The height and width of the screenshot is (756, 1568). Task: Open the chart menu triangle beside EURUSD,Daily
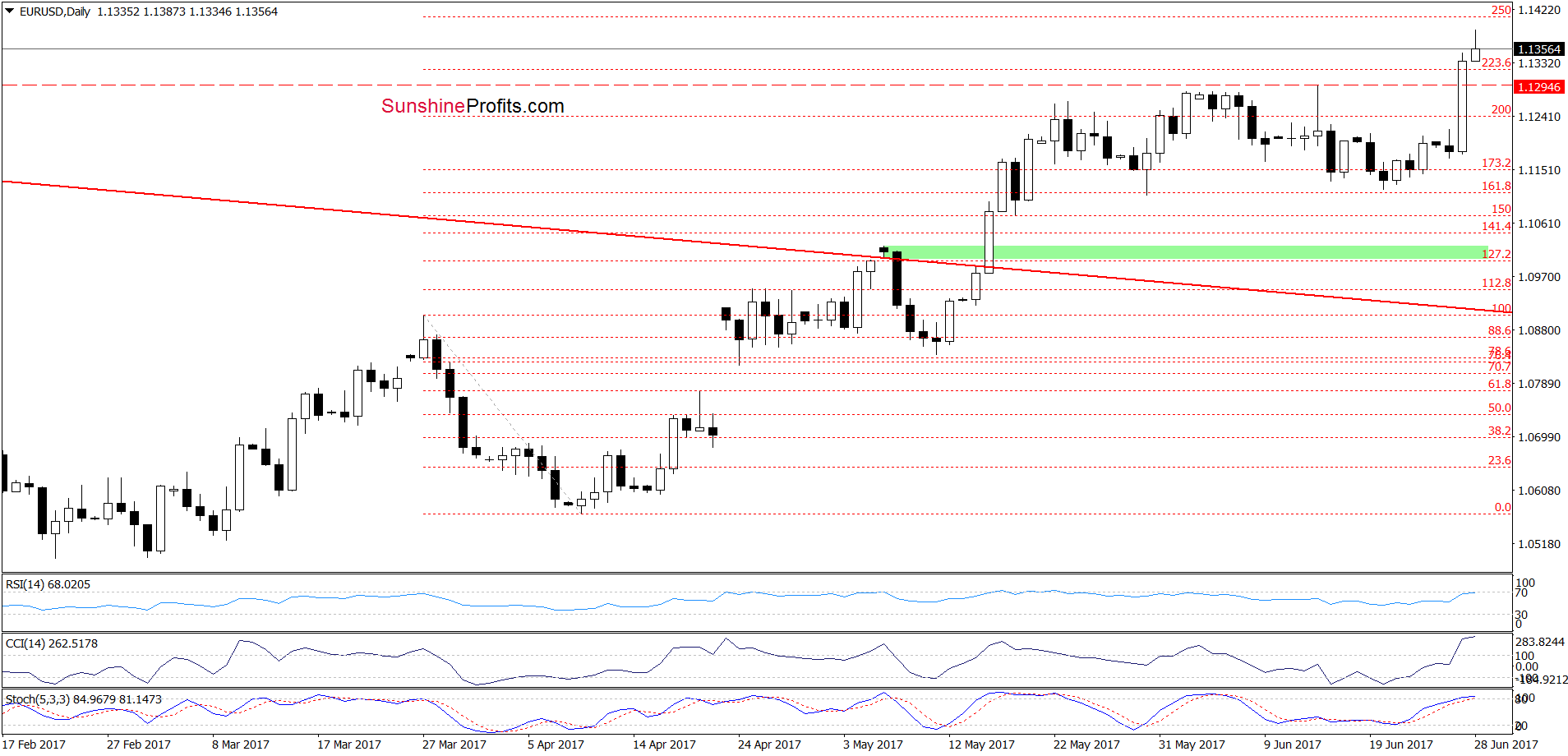point(10,12)
